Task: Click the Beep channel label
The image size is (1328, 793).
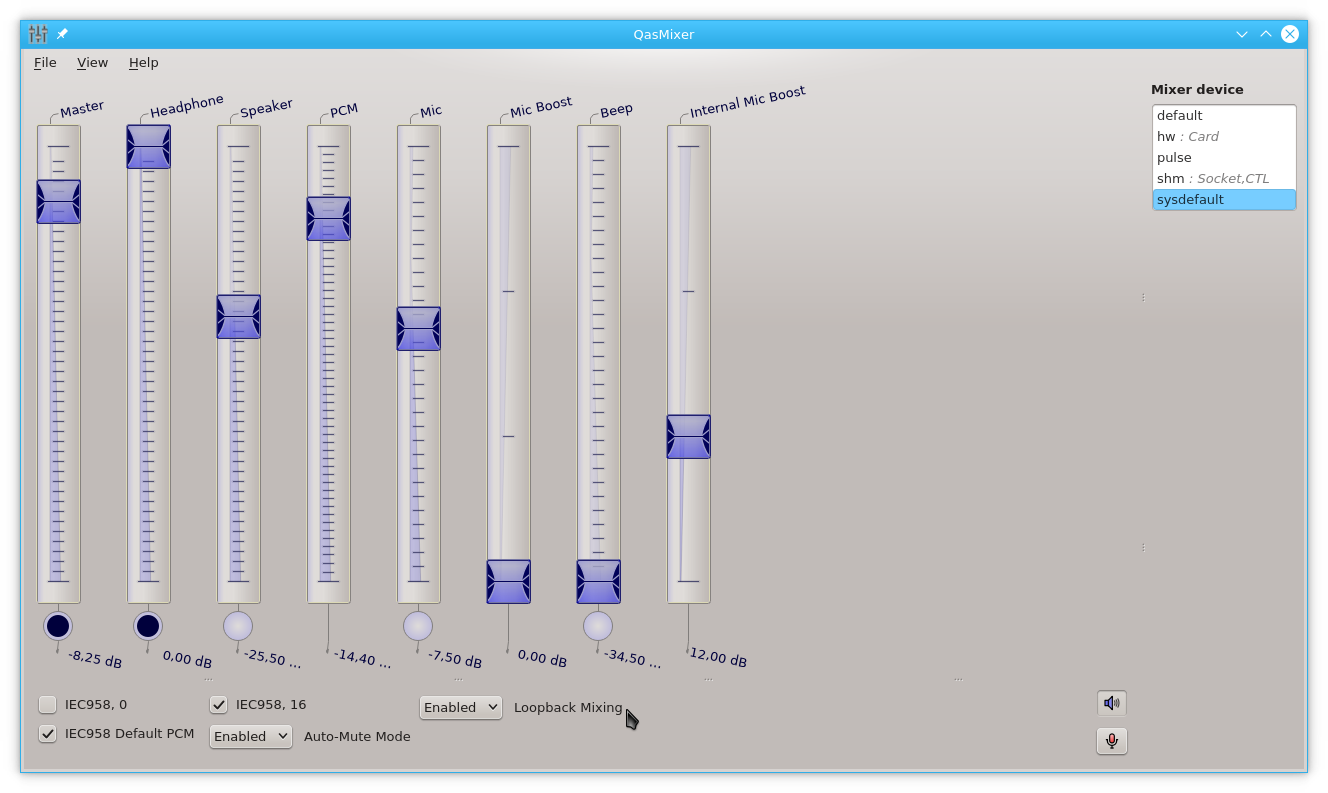Action: coord(616,110)
